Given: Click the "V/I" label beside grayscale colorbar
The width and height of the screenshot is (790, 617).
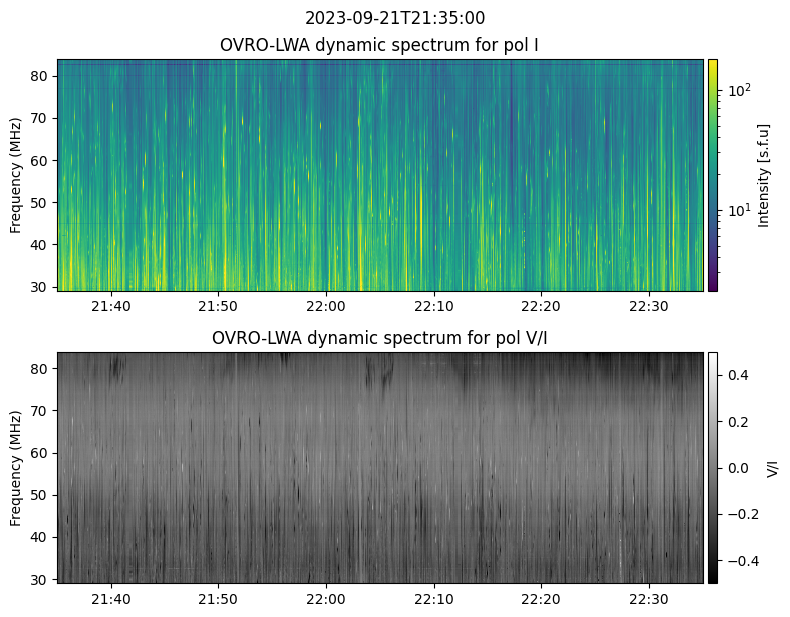Looking at the screenshot, I should coord(771,467).
